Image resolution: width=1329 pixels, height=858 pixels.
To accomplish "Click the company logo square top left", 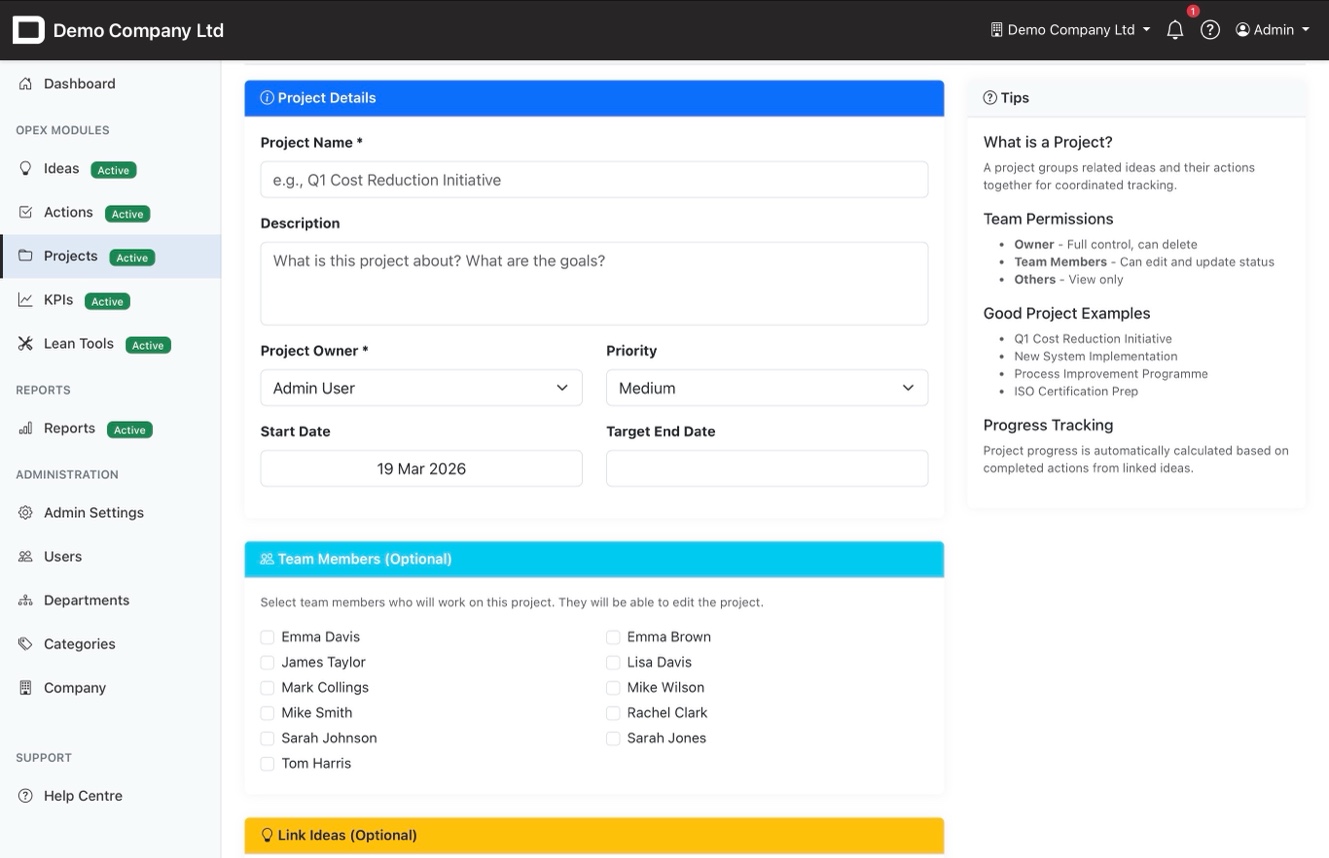I will 28,29.
